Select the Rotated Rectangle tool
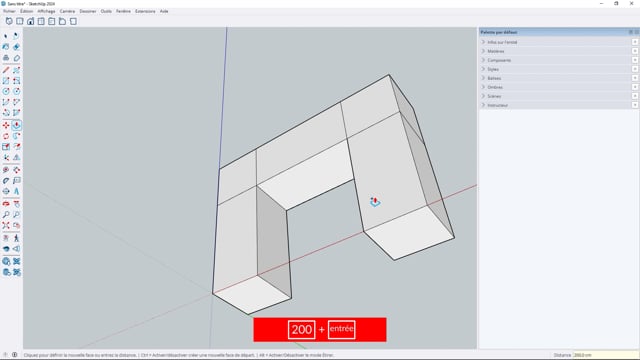The image size is (640, 360). pos(16,81)
